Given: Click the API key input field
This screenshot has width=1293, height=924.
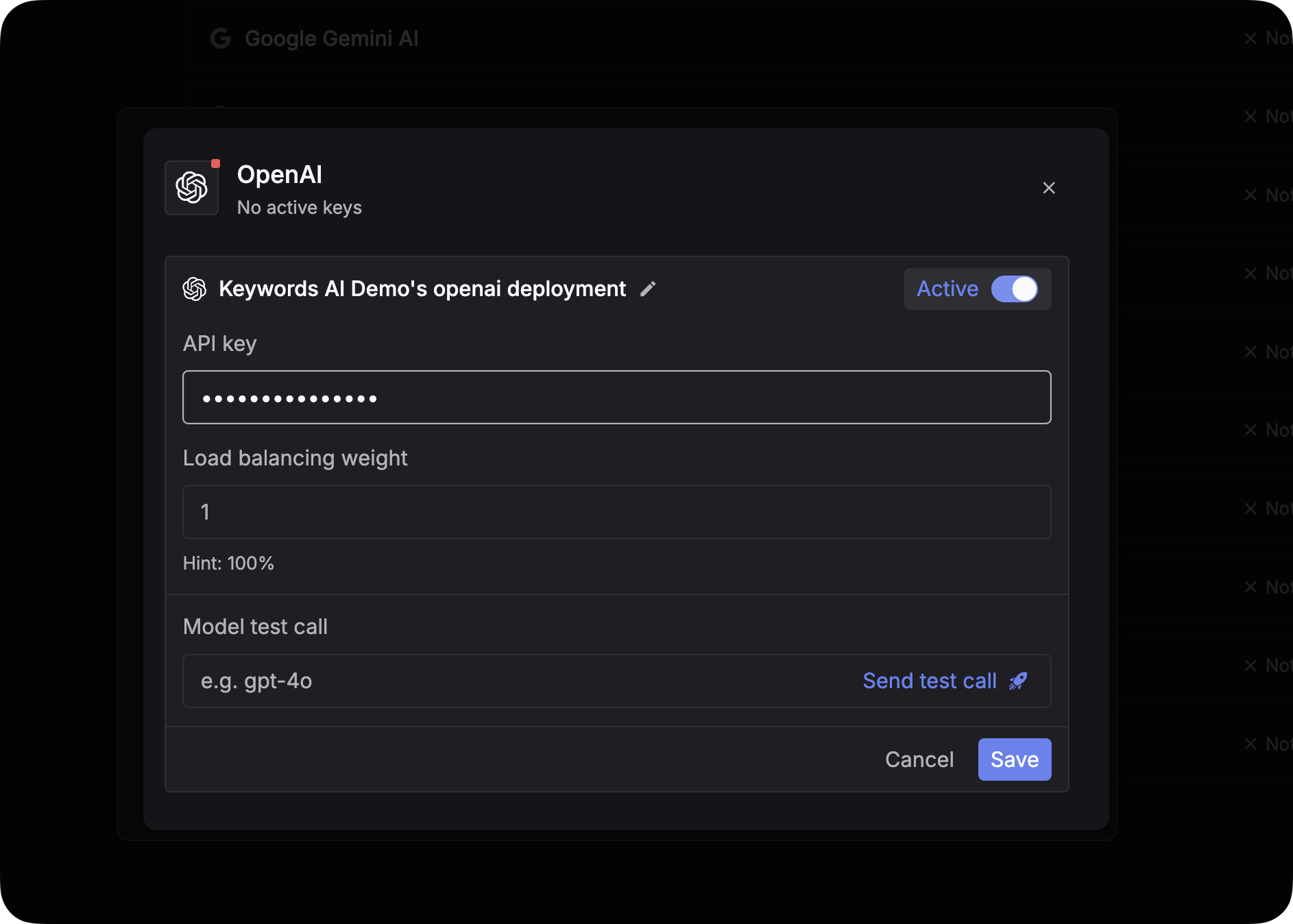Looking at the screenshot, I should click(x=617, y=398).
